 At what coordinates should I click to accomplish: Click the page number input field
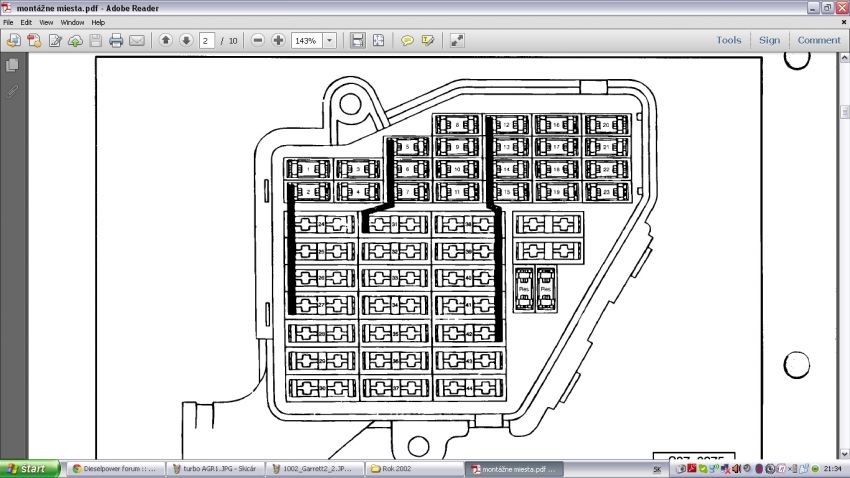(207, 41)
